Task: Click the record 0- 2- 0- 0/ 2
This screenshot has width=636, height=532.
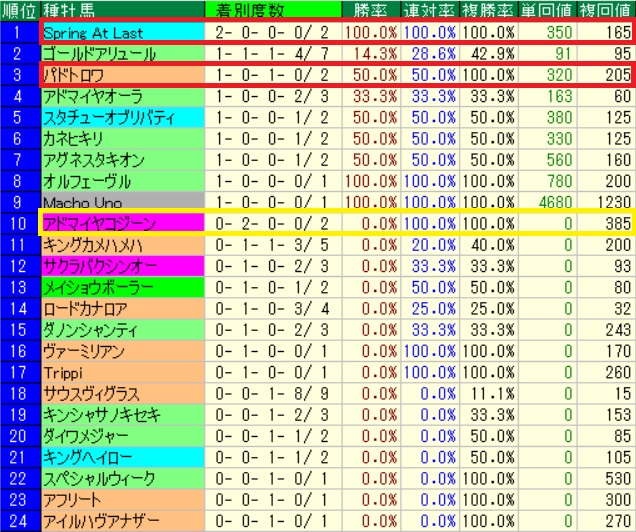Action: tap(272, 224)
